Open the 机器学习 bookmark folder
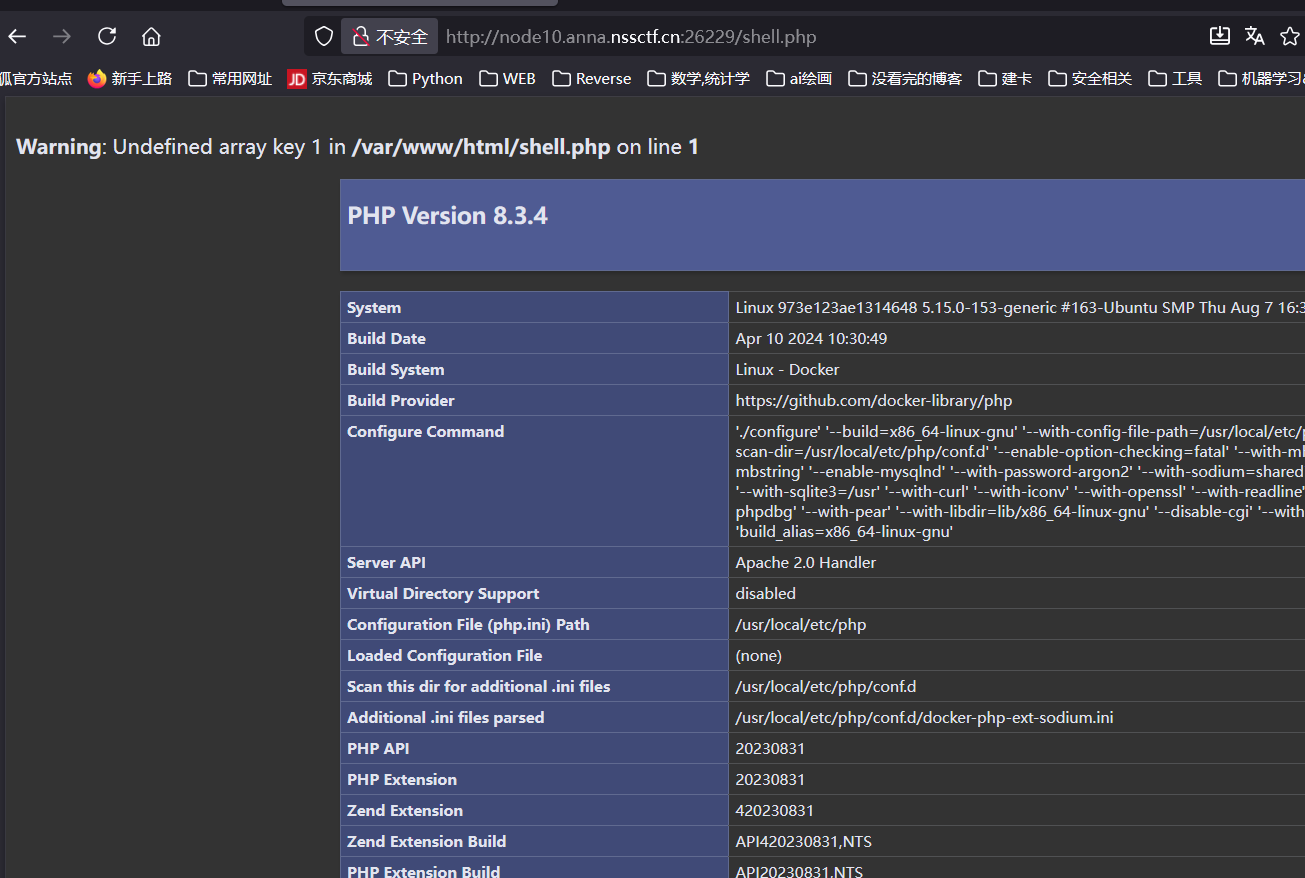 pos(1261,78)
